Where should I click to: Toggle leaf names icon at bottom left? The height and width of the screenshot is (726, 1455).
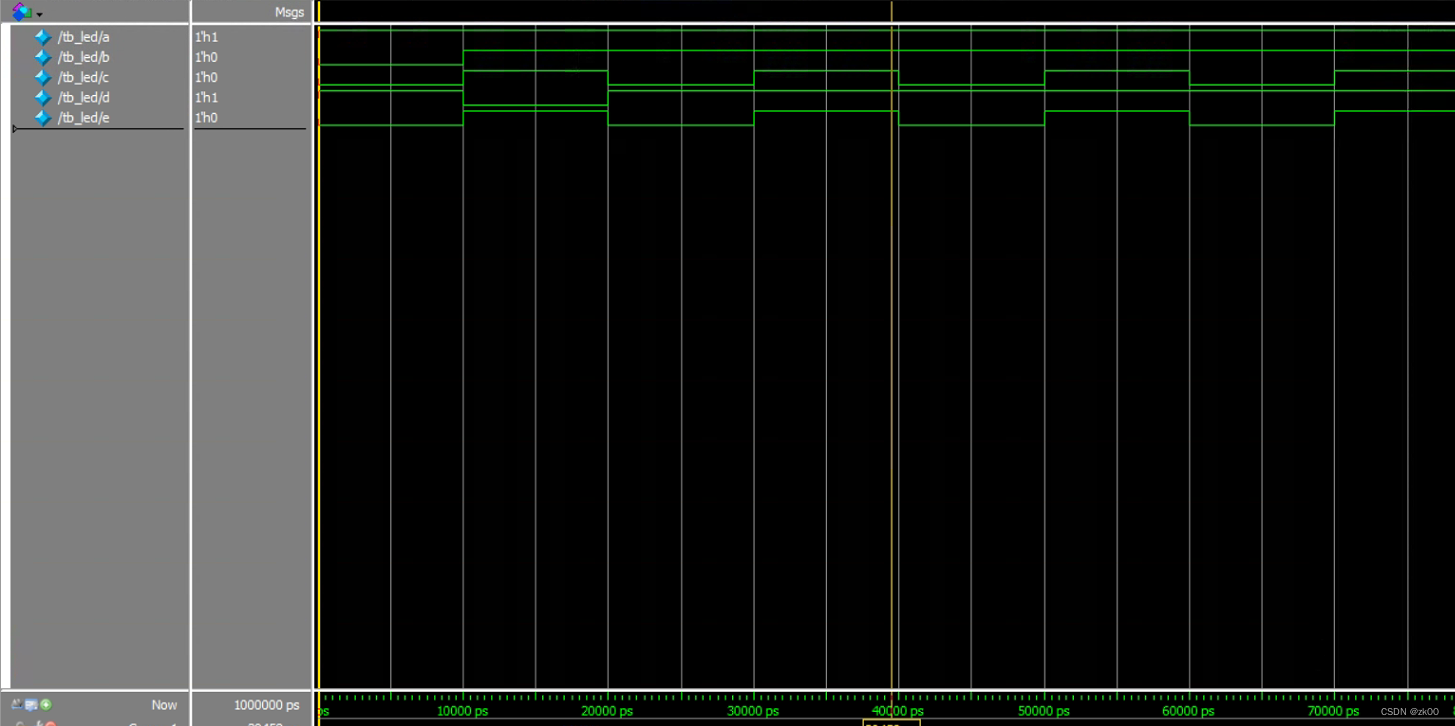click(17, 704)
